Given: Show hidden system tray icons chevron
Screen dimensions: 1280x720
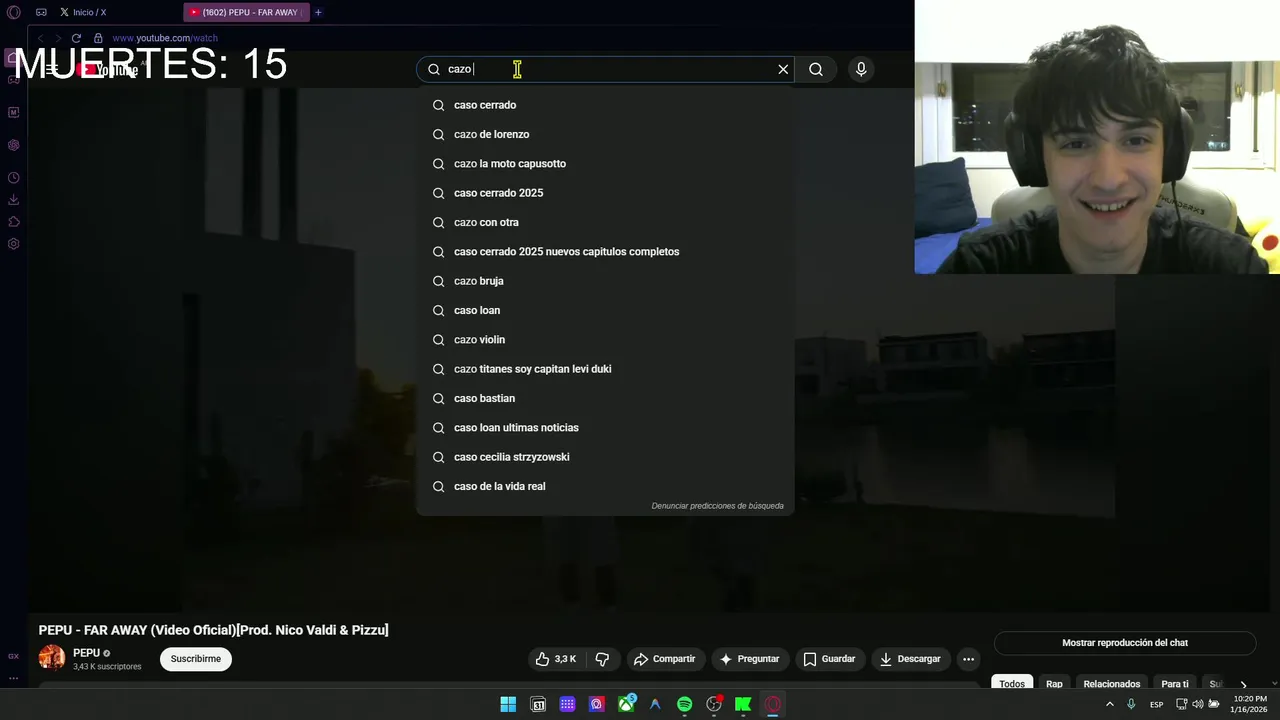Looking at the screenshot, I should pyautogui.click(x=1109, y=704).
